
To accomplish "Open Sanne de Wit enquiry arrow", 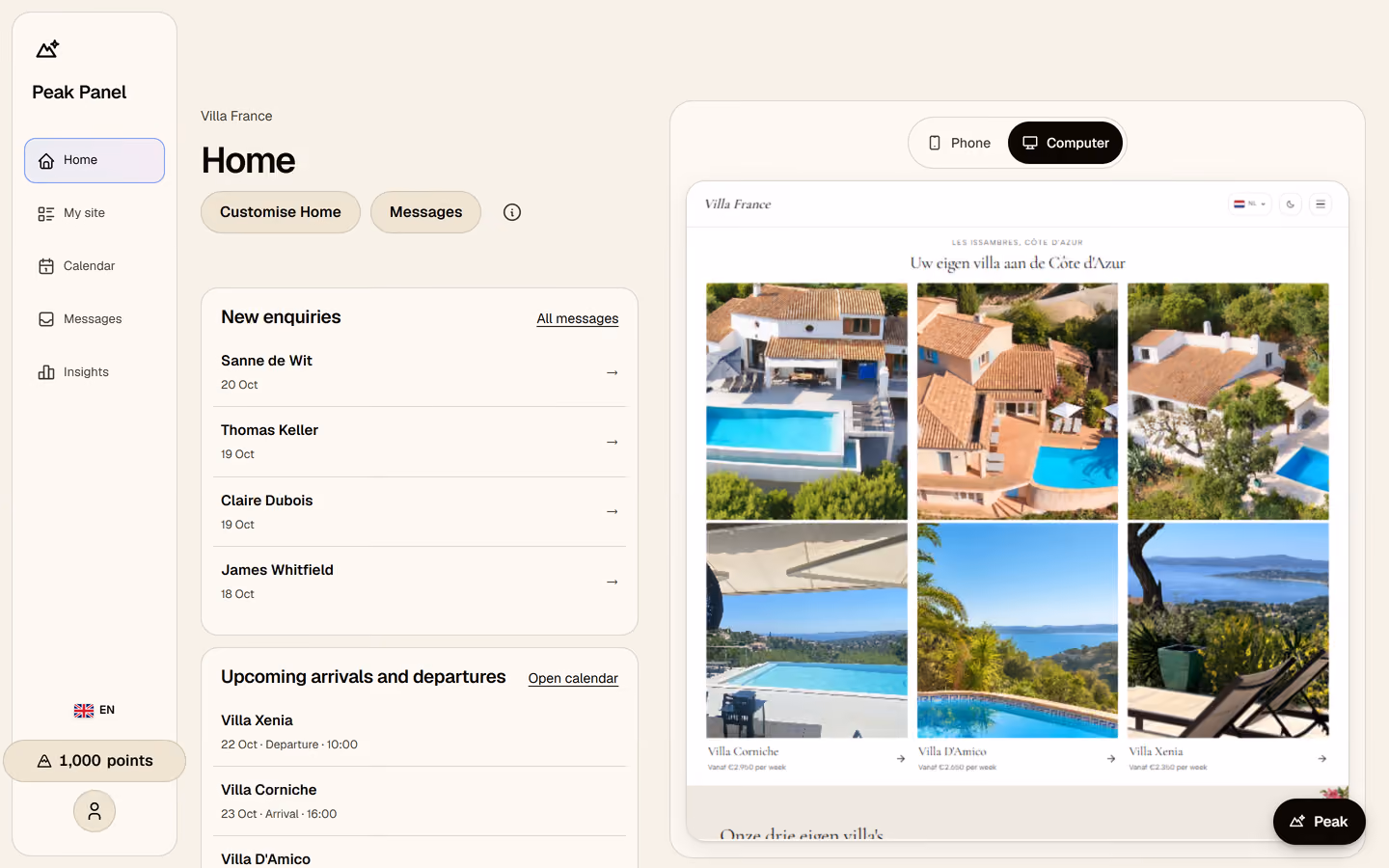I will [612, 372].
